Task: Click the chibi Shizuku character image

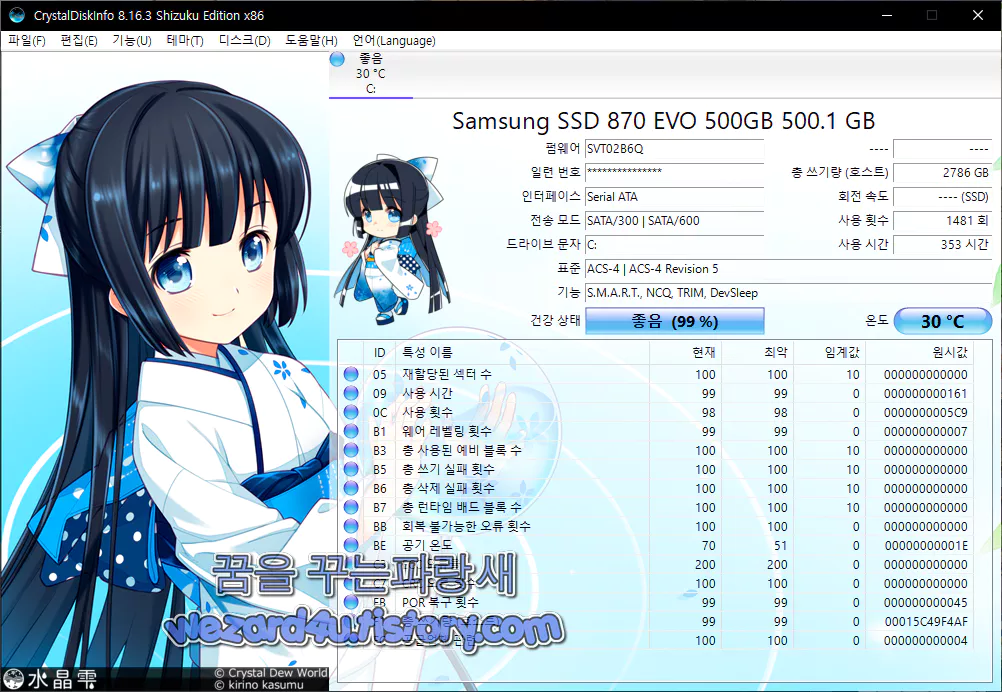Action: [392, 240]
